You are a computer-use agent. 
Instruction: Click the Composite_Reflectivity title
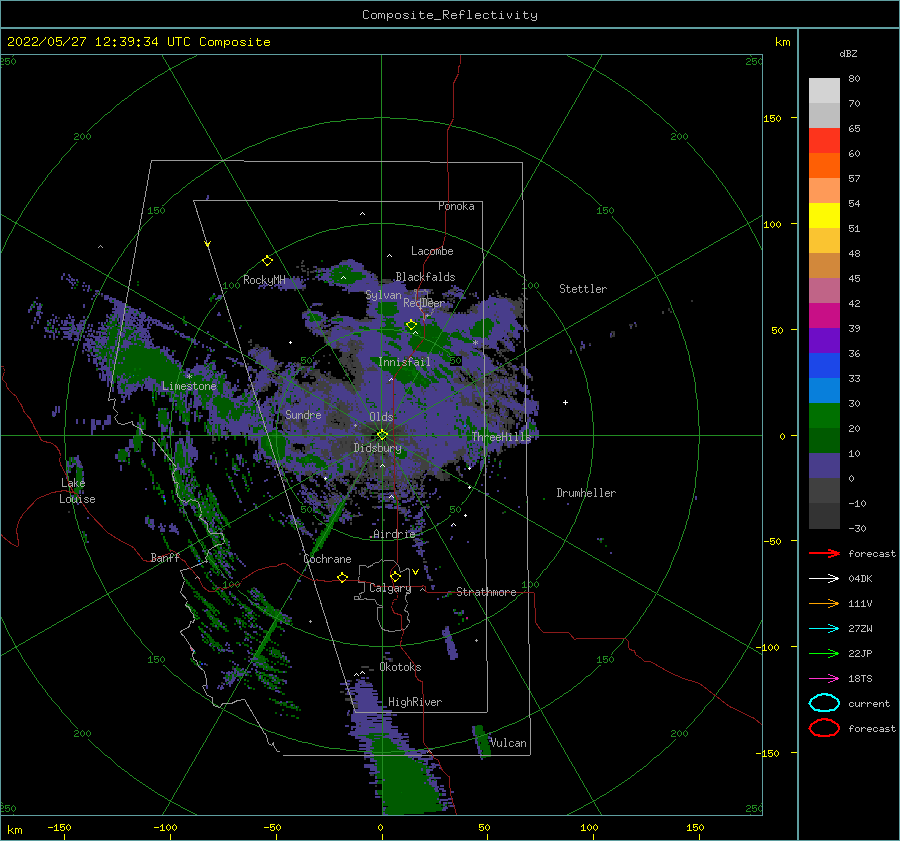pos(450,15)
